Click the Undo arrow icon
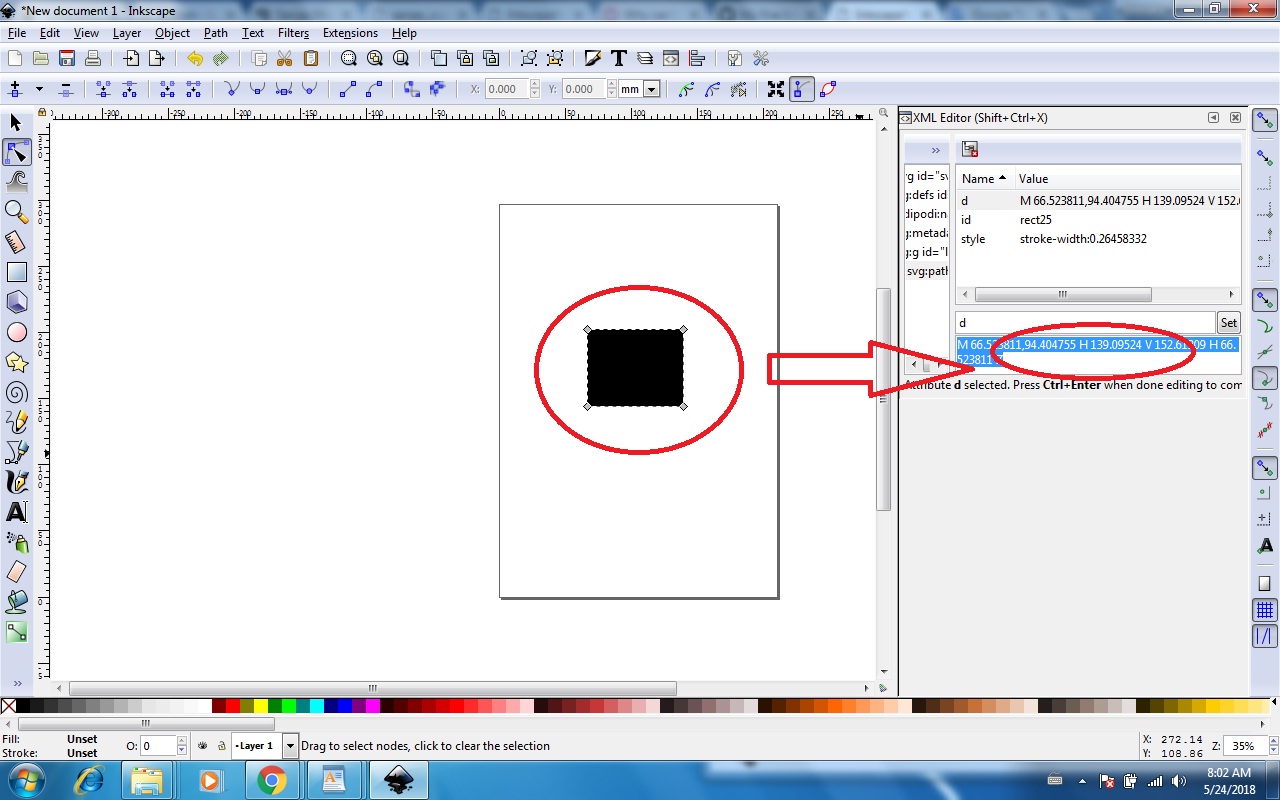Screen dimensions: 1280x800 point(194,58)
